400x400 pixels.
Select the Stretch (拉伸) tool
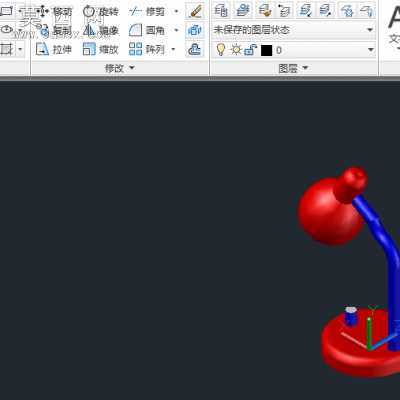[x=54, y=49]
